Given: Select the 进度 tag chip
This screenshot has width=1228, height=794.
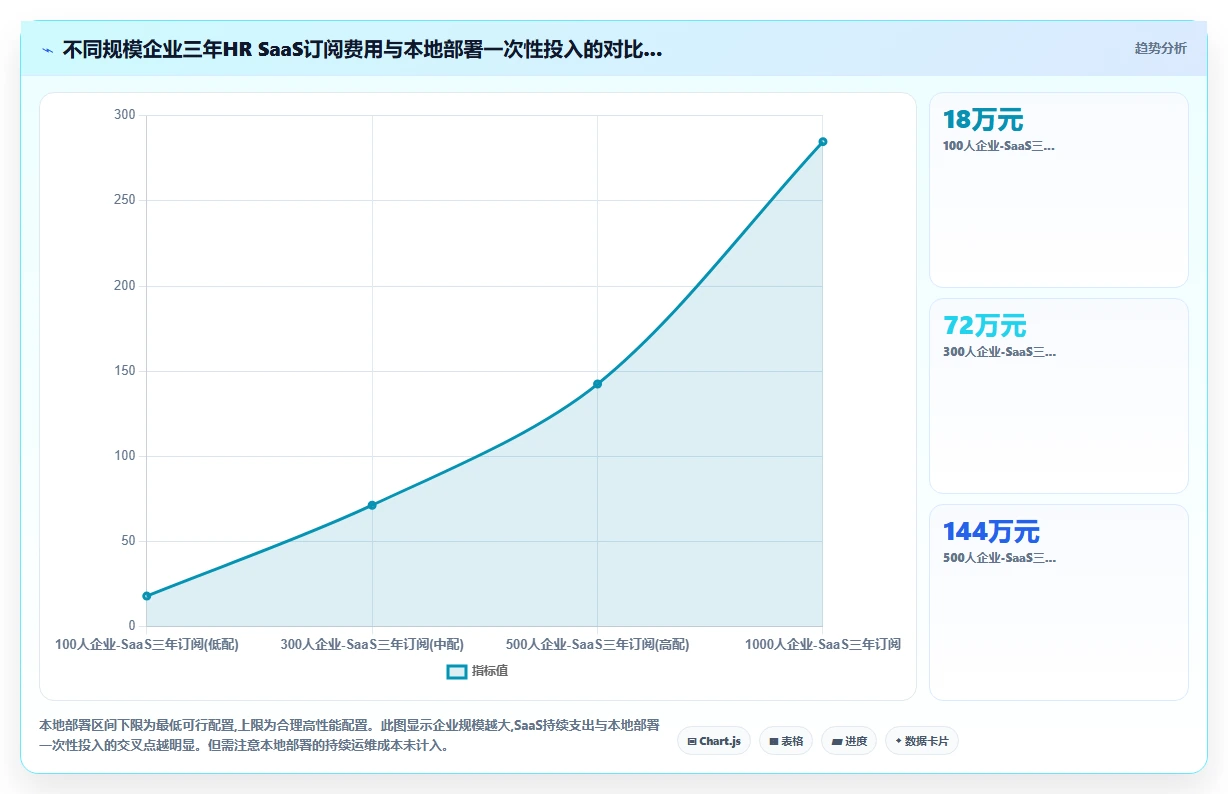Looking at the screenshot, I should point(849,741).
